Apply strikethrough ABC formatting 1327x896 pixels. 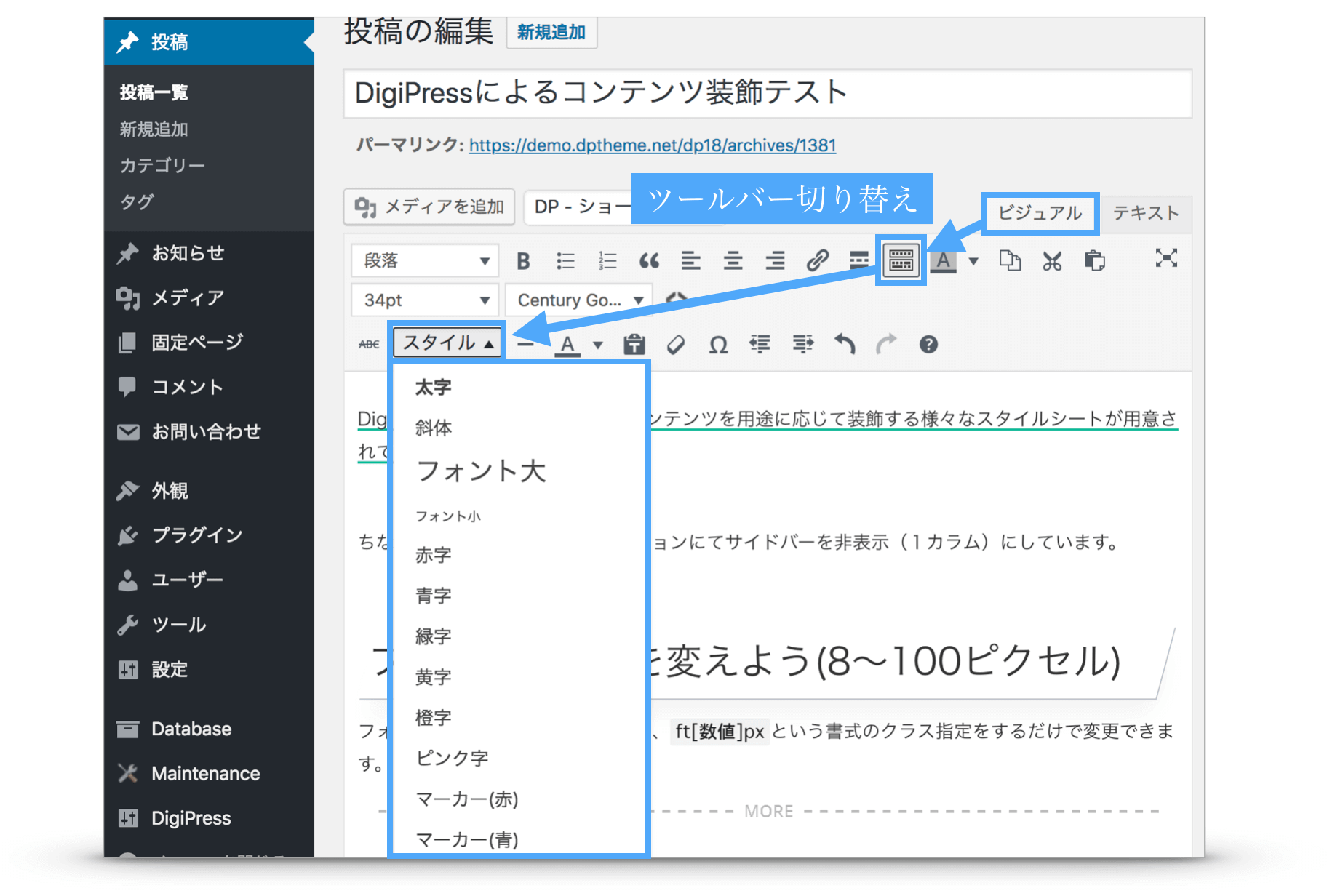369,344
